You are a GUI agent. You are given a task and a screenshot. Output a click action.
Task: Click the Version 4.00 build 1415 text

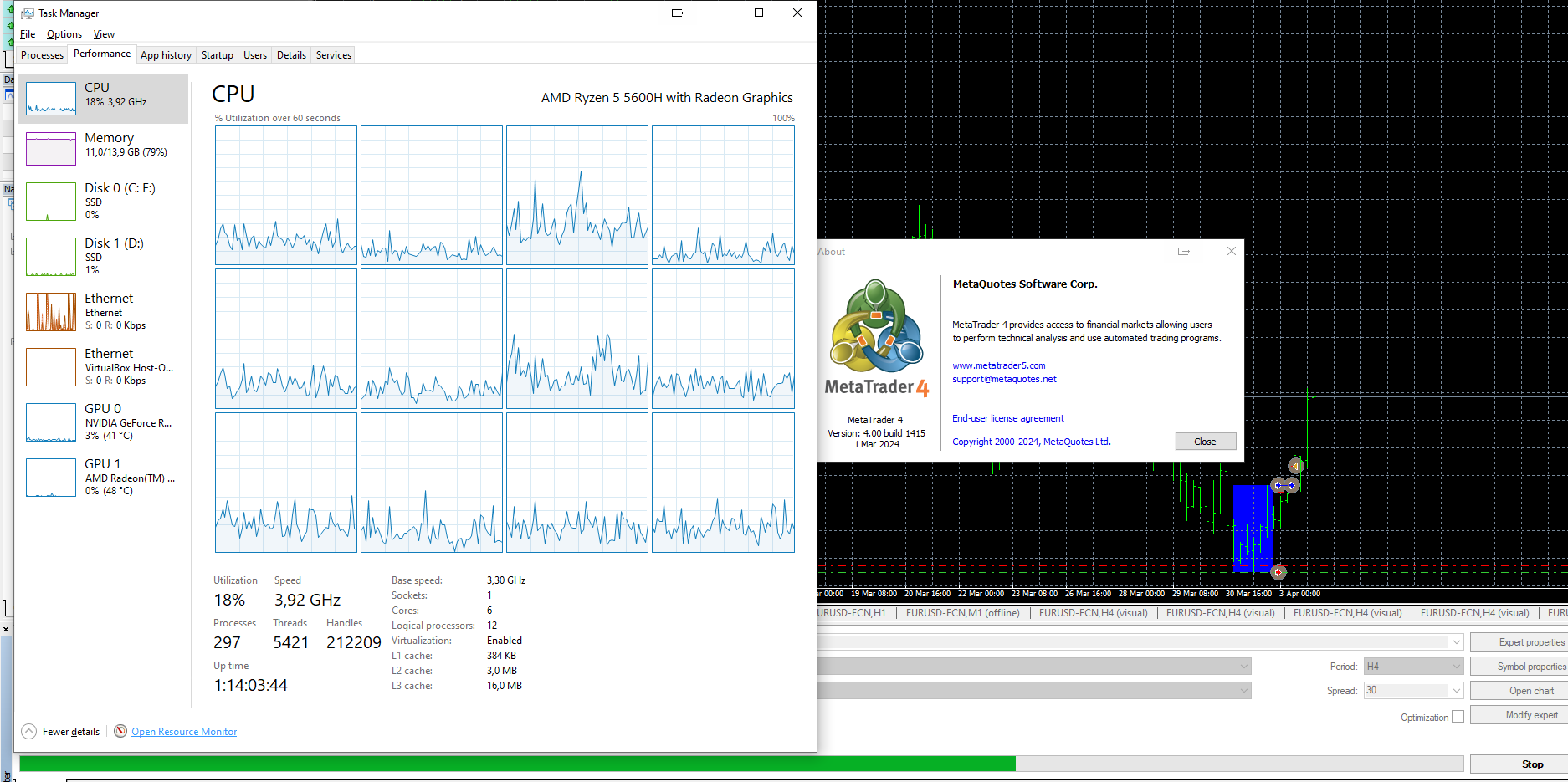877,433
